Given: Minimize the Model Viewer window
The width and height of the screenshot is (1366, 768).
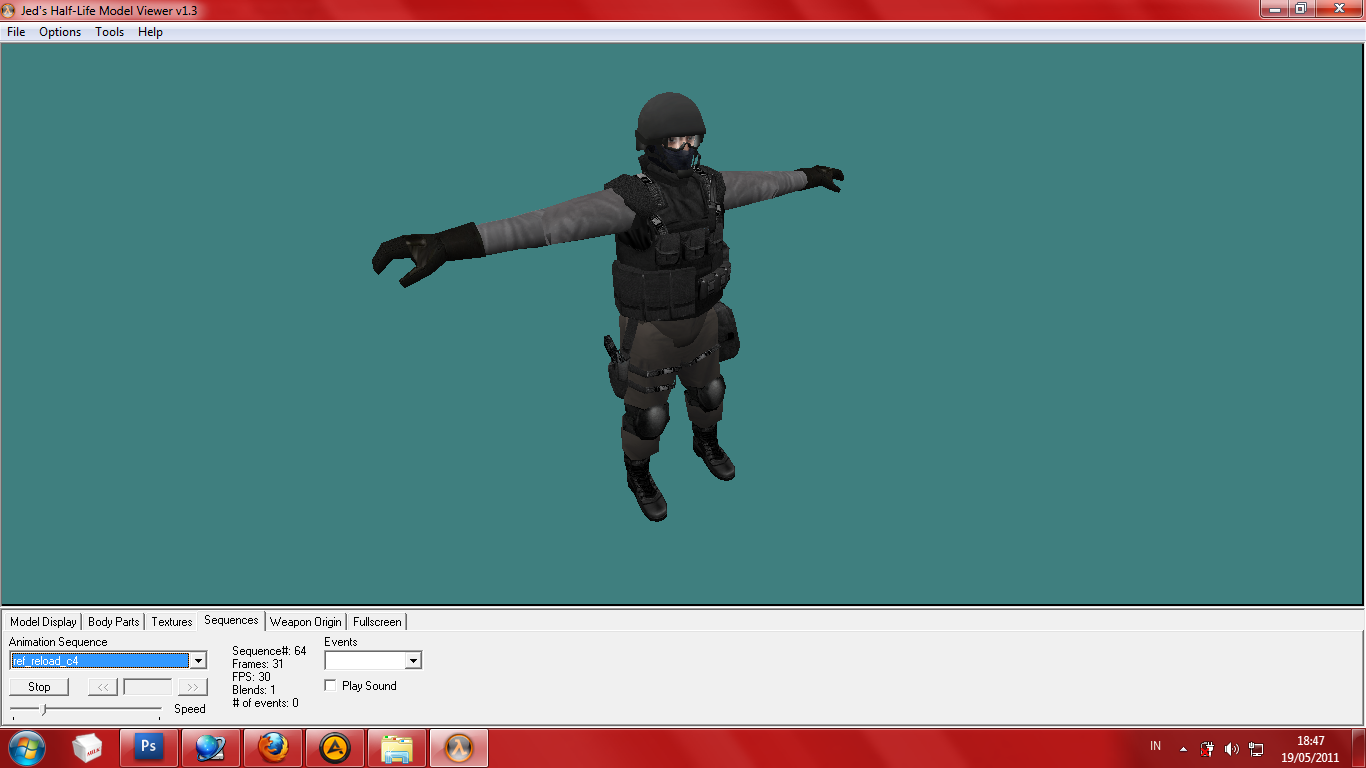Looking at the screenshot, I should coord(1273,9).
